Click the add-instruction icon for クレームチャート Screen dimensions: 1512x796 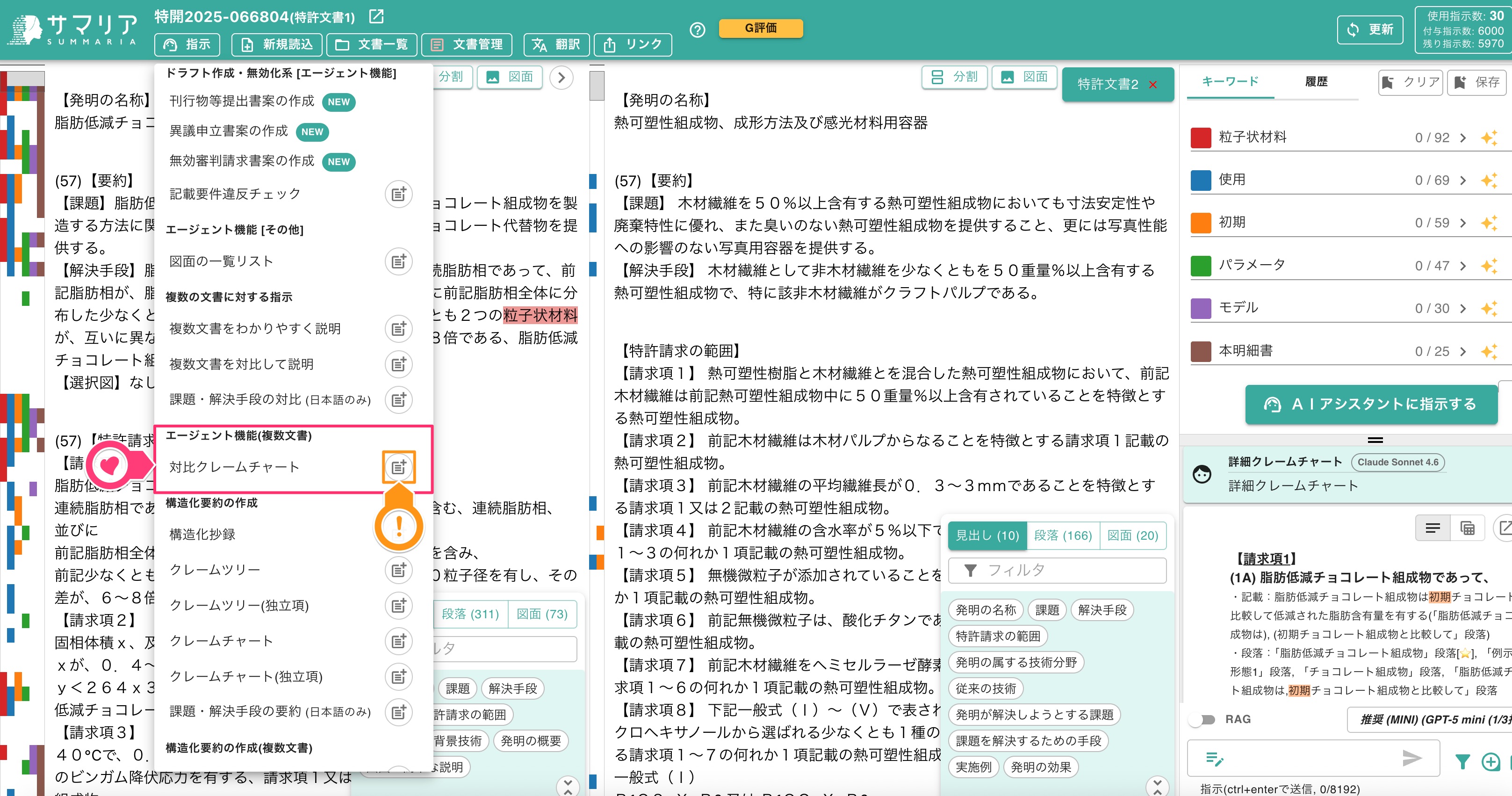[x=398, y=641]
